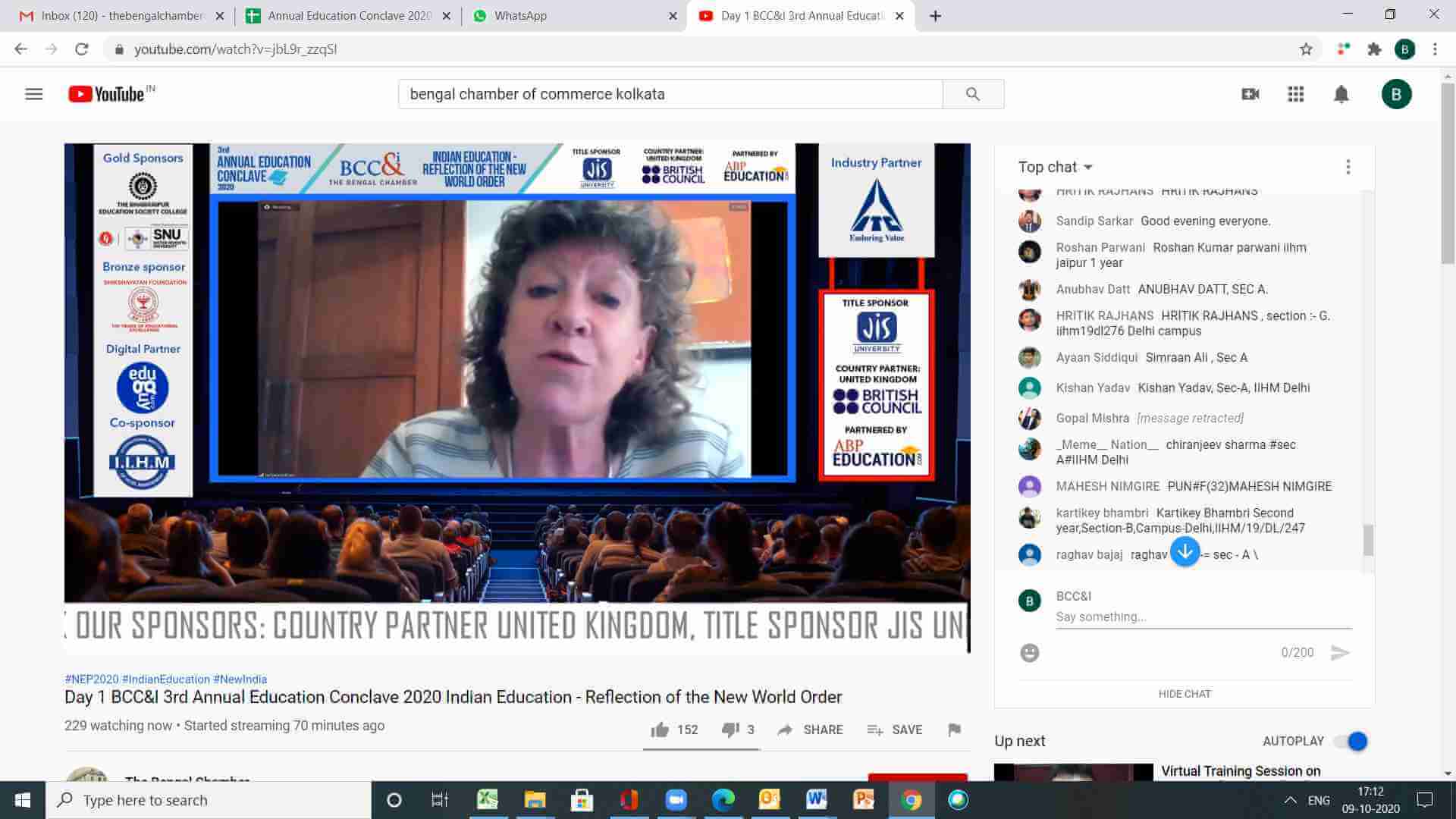Focus the Say something chat input
Screen dimensions: 1456x819
1203,617
